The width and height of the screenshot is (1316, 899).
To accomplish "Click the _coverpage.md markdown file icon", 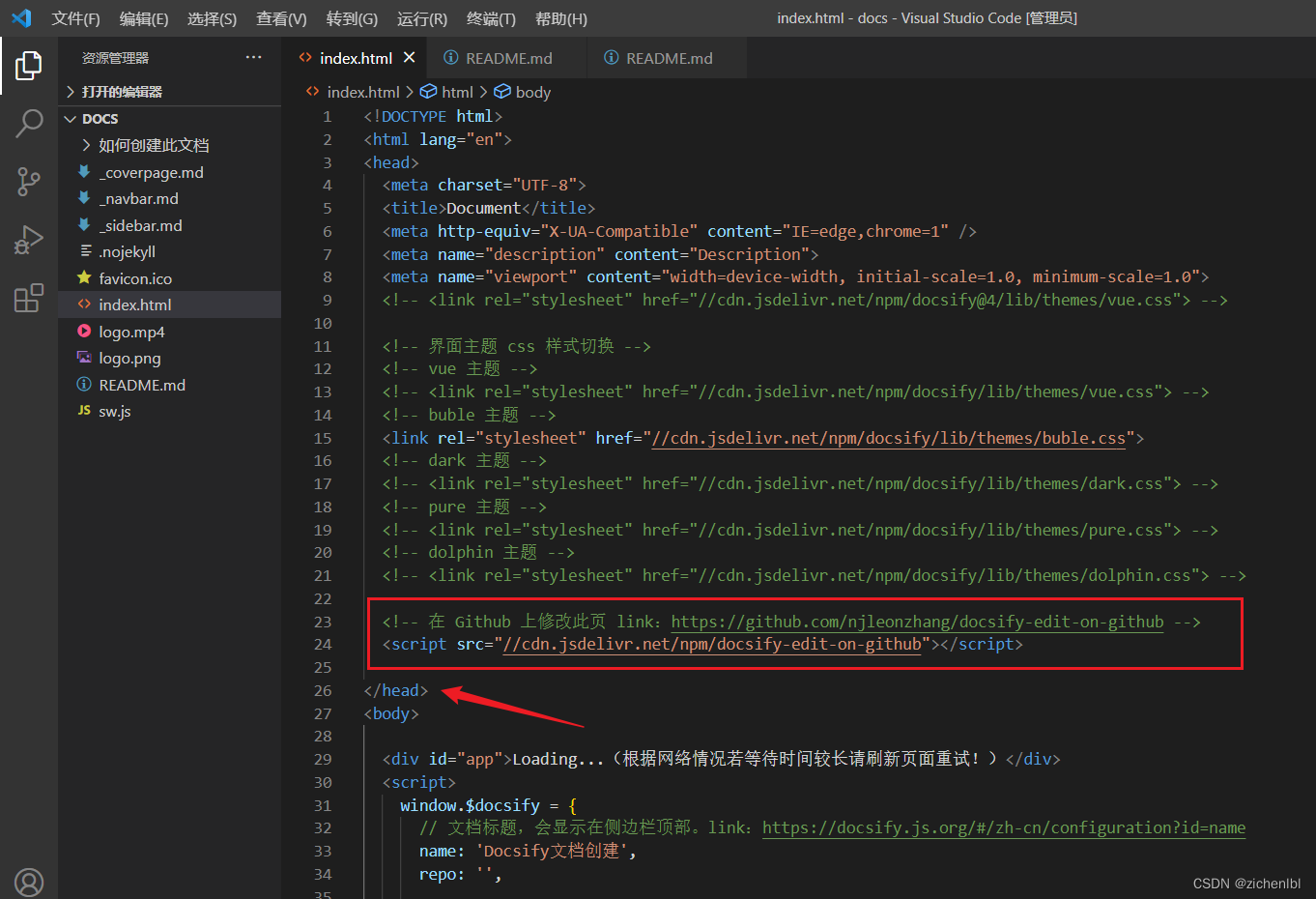I will pyautogui.click(x=84, y=172).
